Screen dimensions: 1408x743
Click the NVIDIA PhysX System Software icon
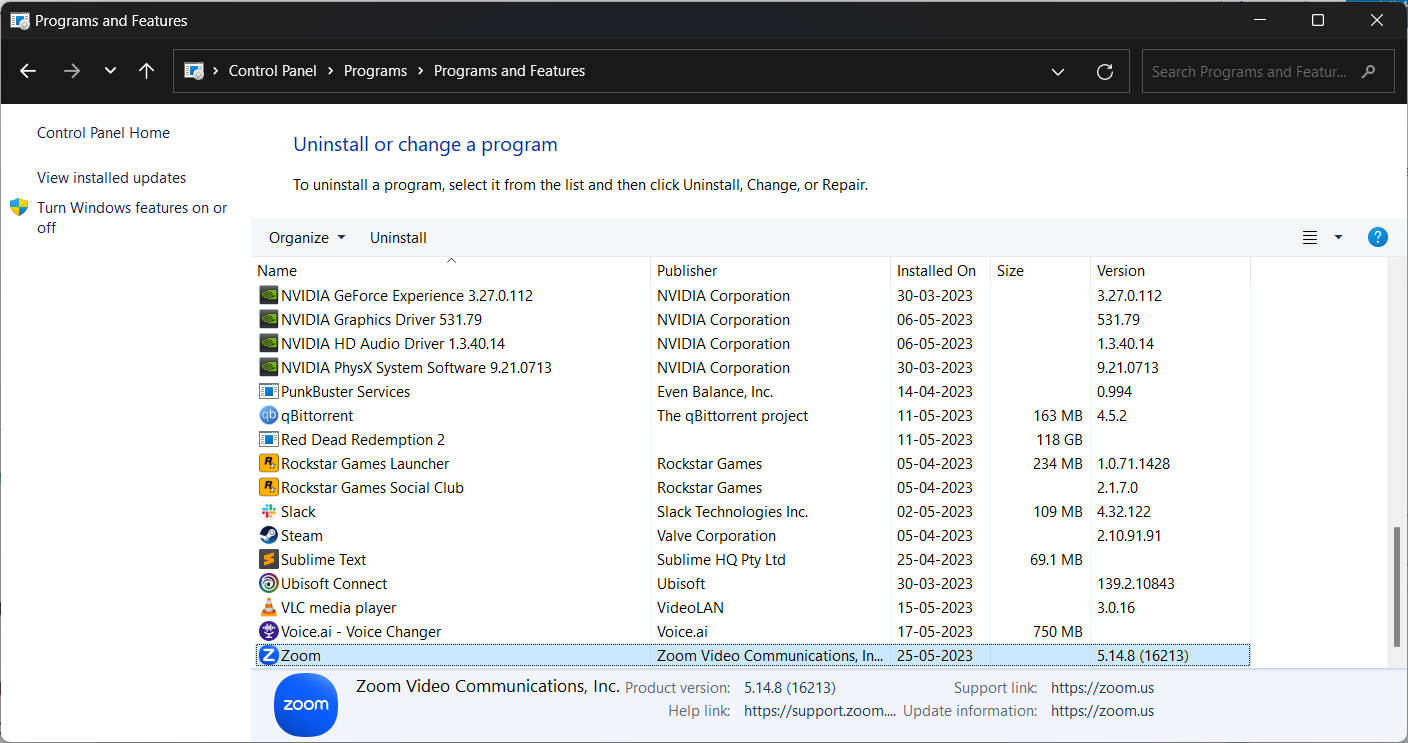pyautogui.click(x=268, y=368)
